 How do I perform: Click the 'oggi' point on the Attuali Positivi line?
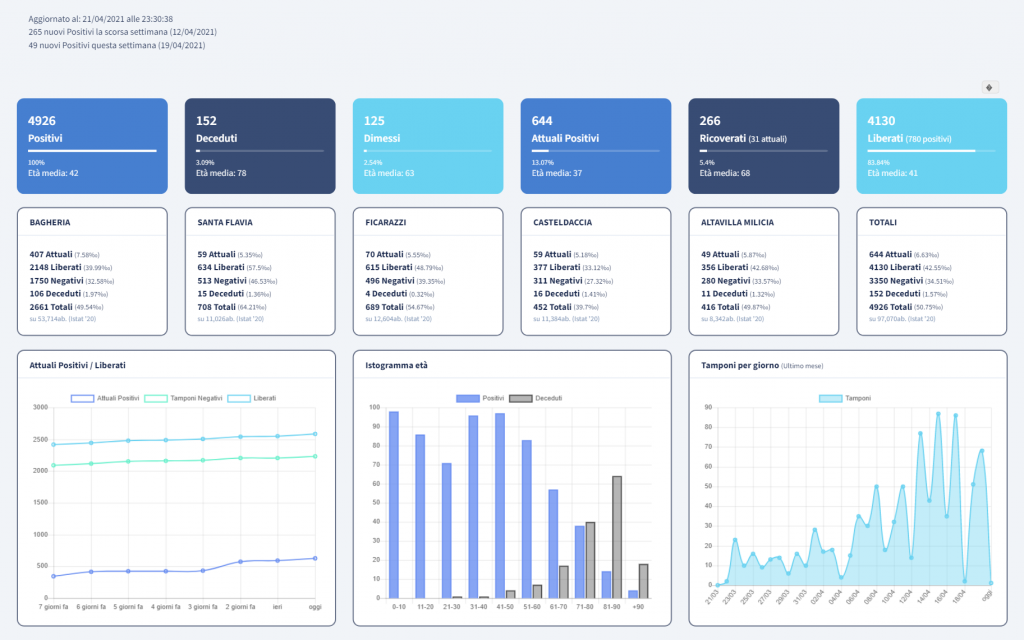coord(315,558)
